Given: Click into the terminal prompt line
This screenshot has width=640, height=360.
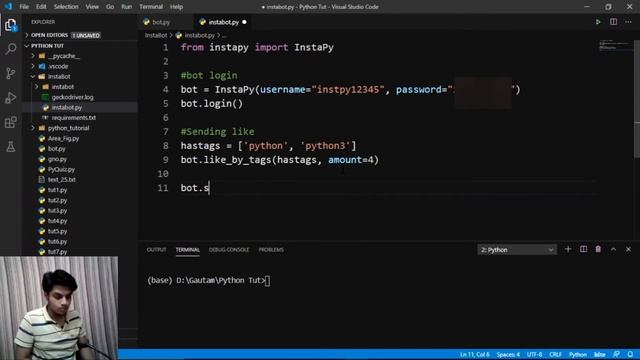Looking at the screenshot, I should coord(209,280).
